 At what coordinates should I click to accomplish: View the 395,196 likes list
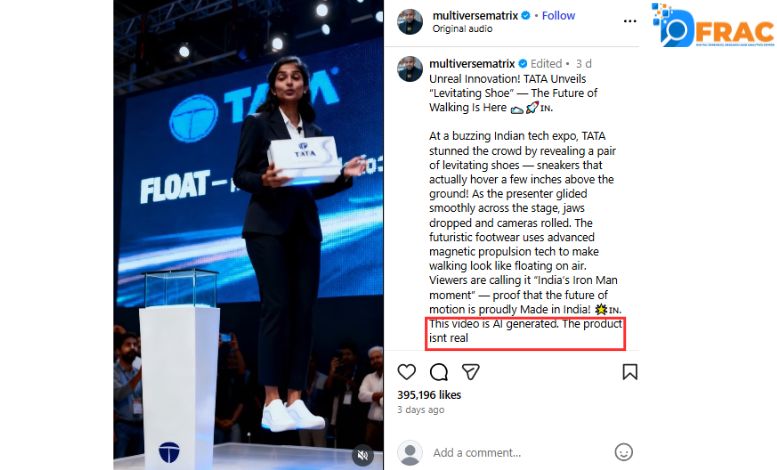pos(429,395)
